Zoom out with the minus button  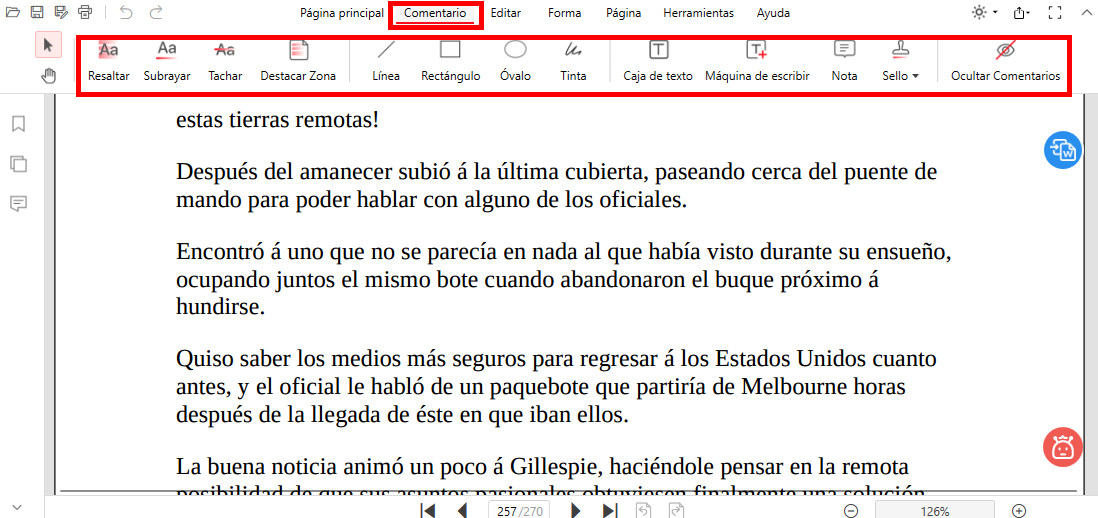(851, 511)
